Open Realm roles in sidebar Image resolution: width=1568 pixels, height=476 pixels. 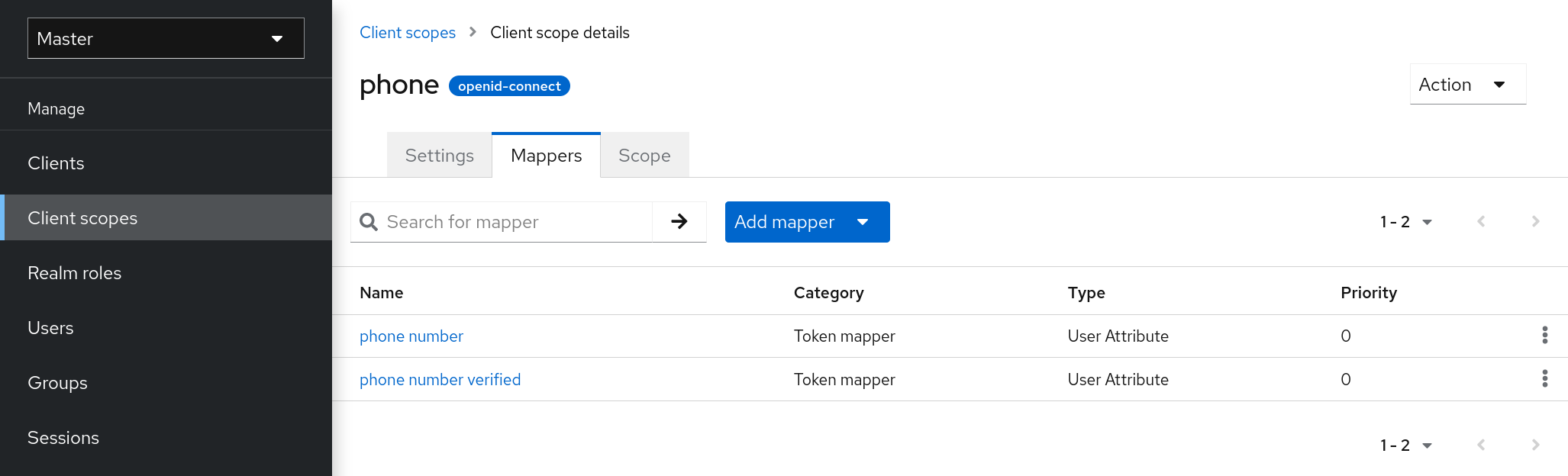coord(75,273)
